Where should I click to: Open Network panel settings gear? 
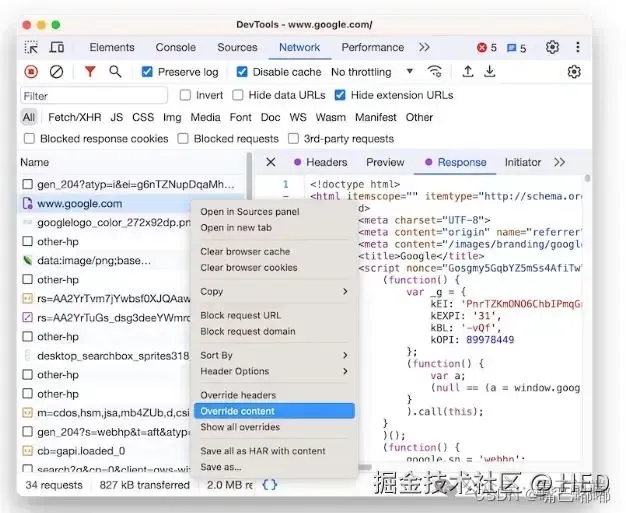point(574,72)
